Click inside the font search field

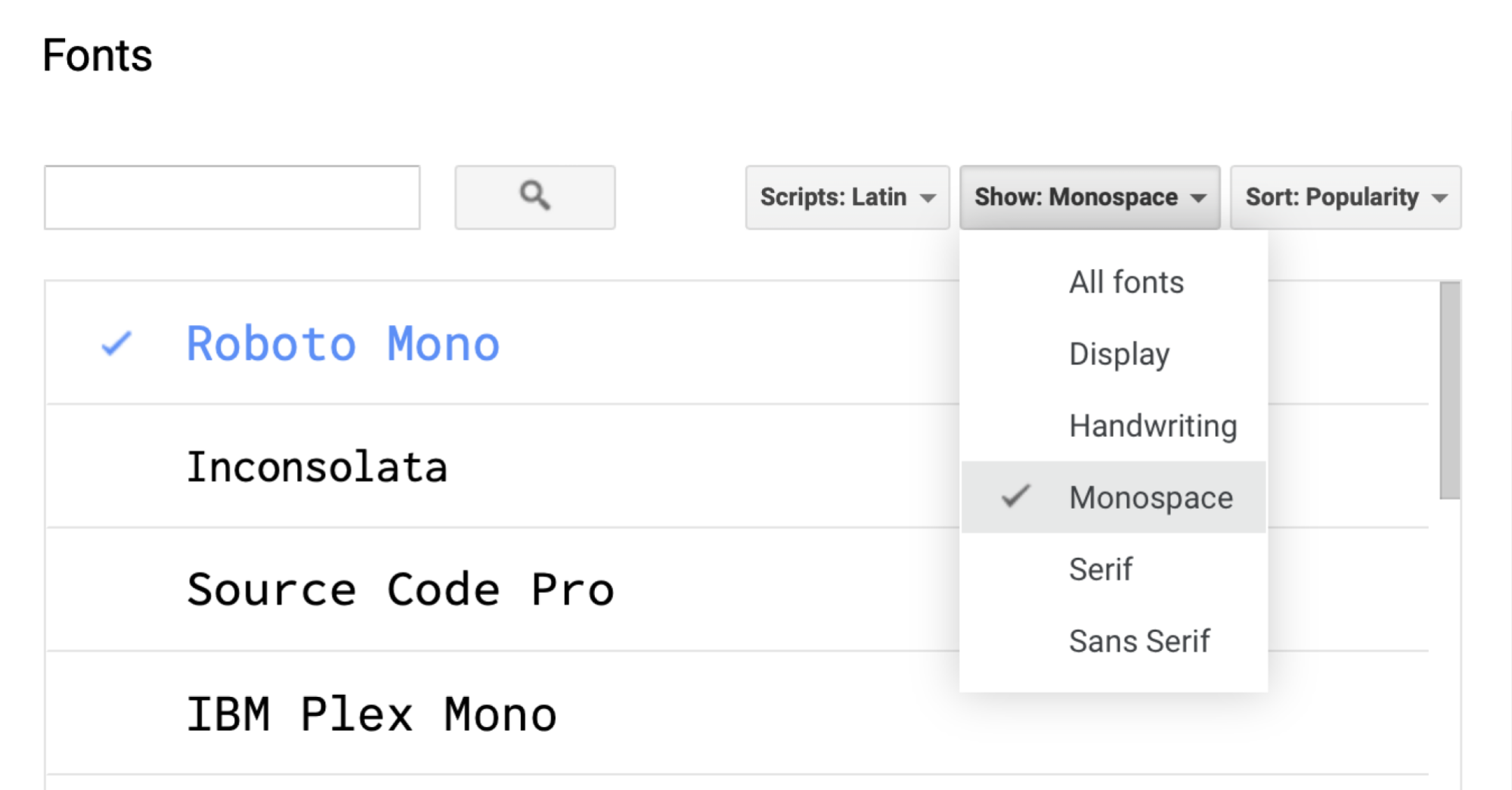(x=232, y=197)
